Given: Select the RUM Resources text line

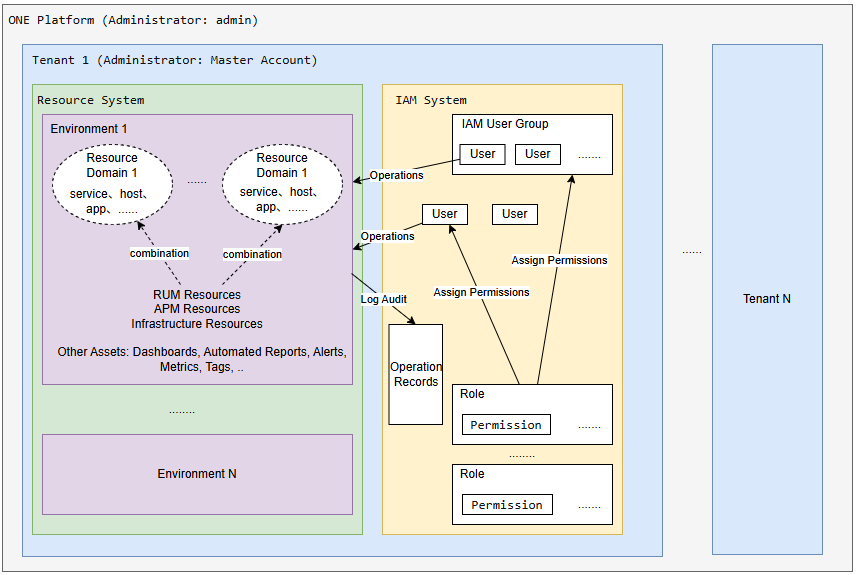Looking at the screenshot, I should pyautogui.click(x=197, y=295).
